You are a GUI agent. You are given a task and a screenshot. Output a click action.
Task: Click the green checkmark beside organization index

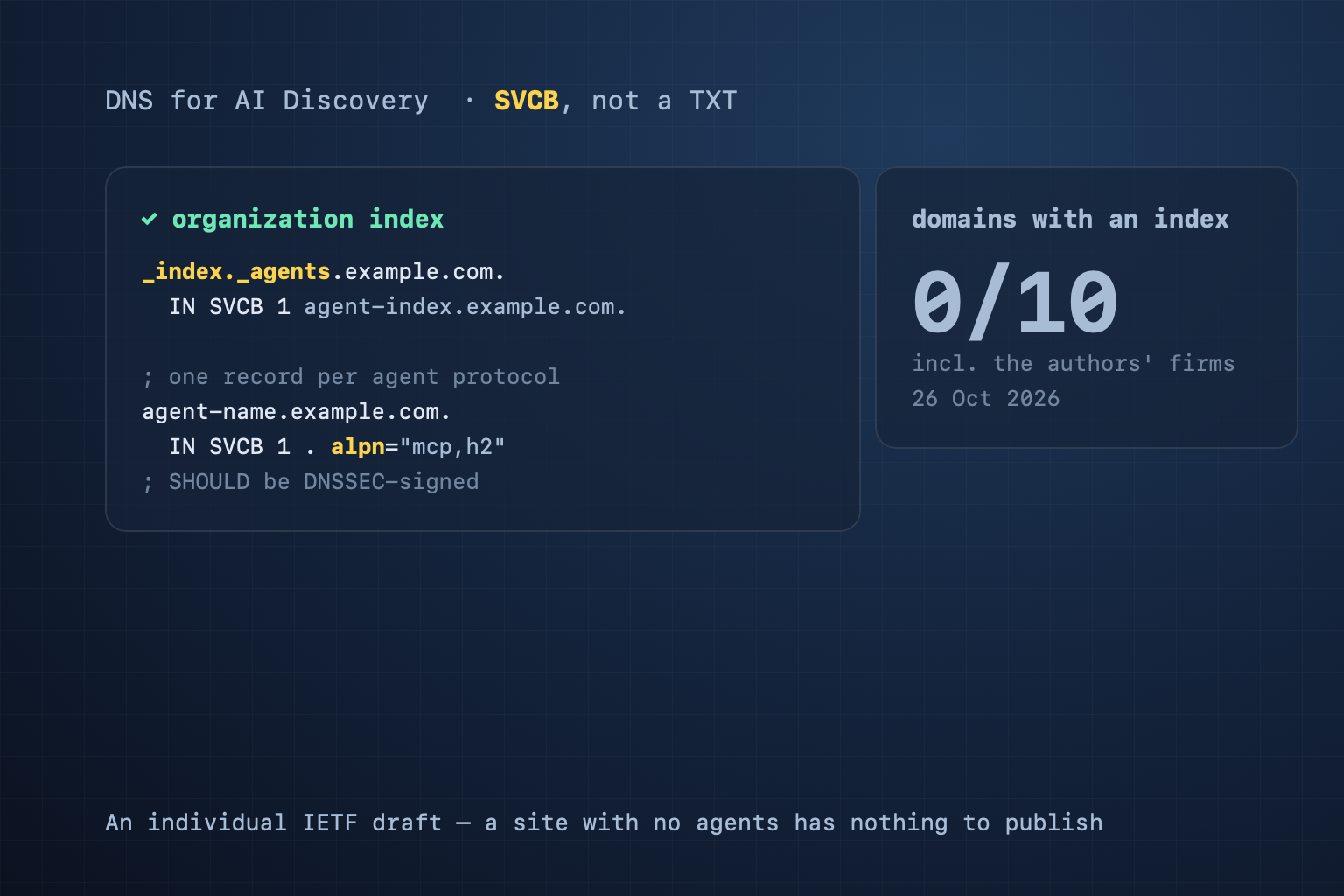tap(150, 219)
